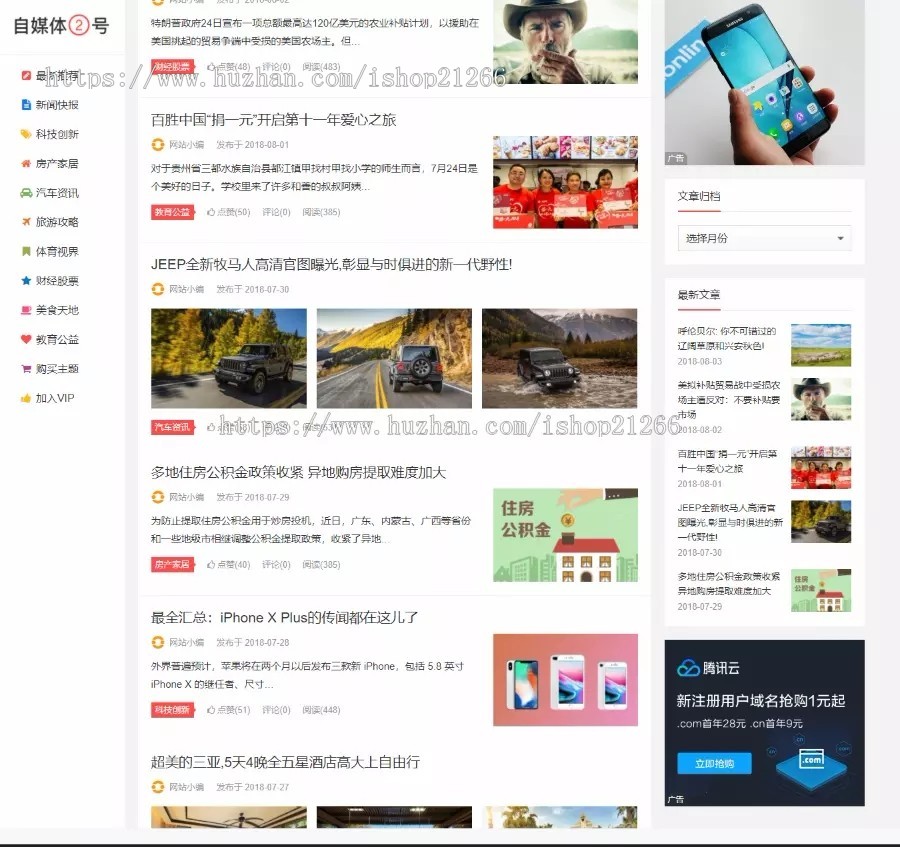Like the JEEP article with 点赞 button
900x847 pixels.
(228, 425)
